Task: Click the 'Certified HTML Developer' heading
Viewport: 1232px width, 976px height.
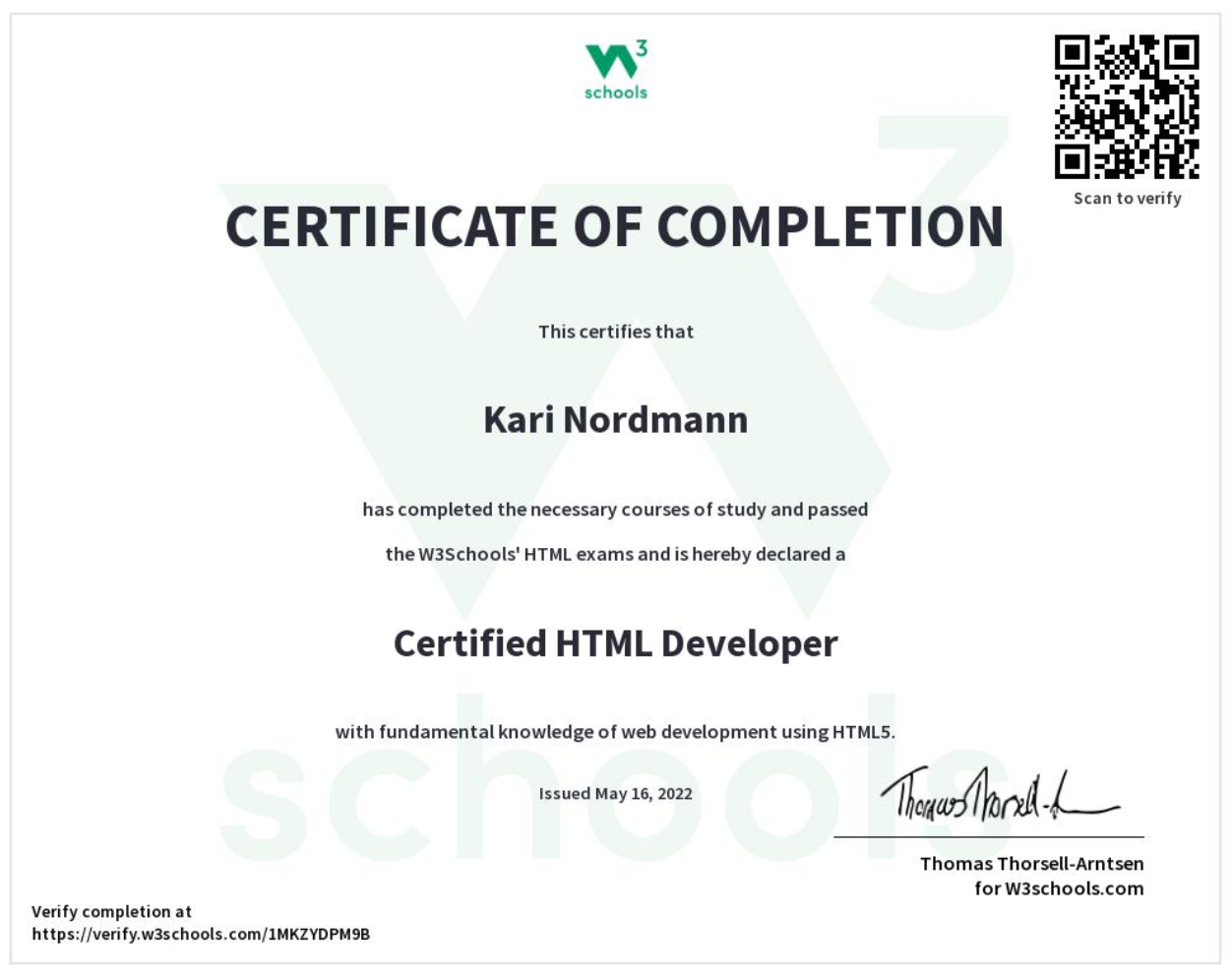Action: pyautogui.click(x=615, y=644)
